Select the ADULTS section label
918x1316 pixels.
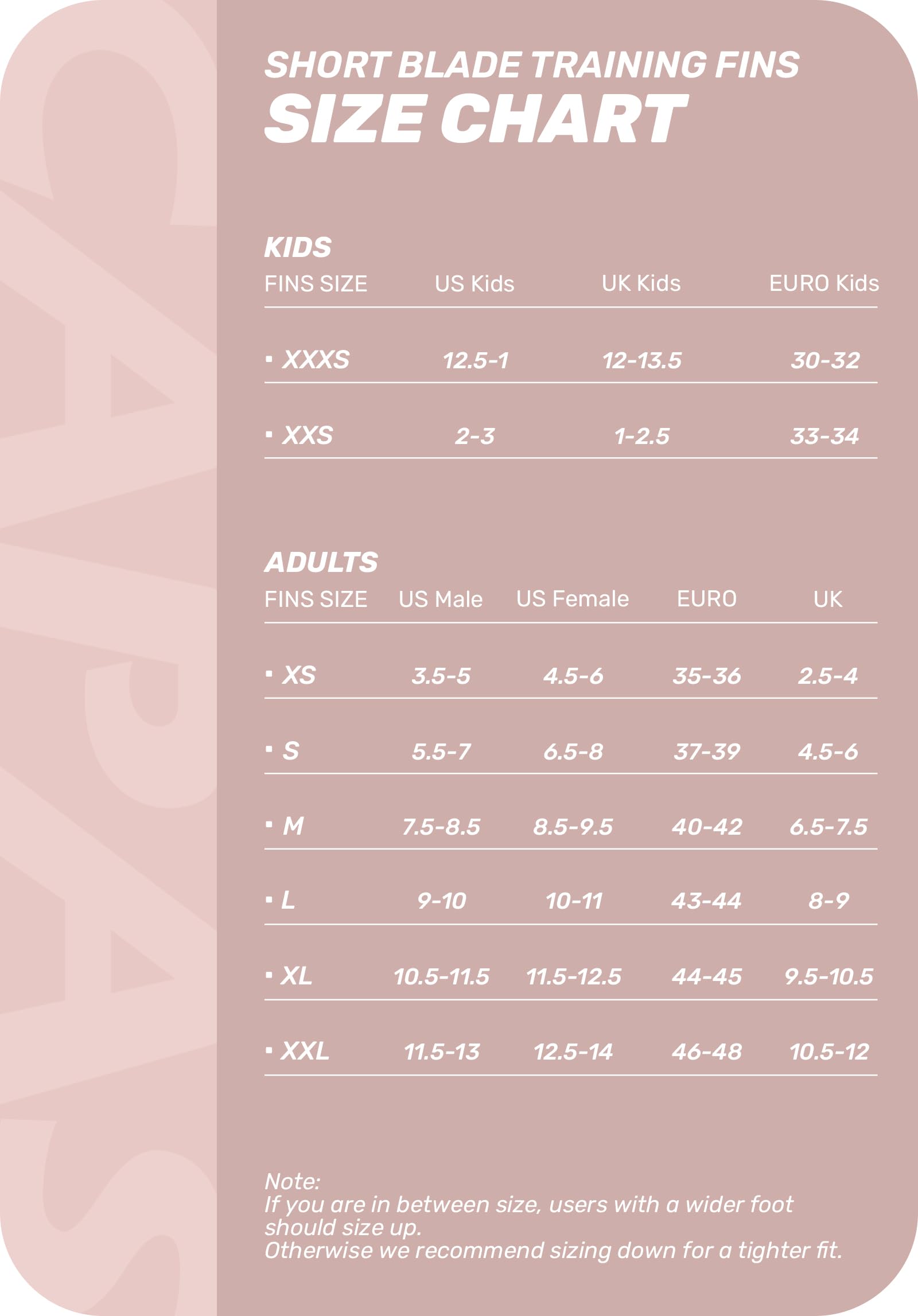click(x=321, y=562)
